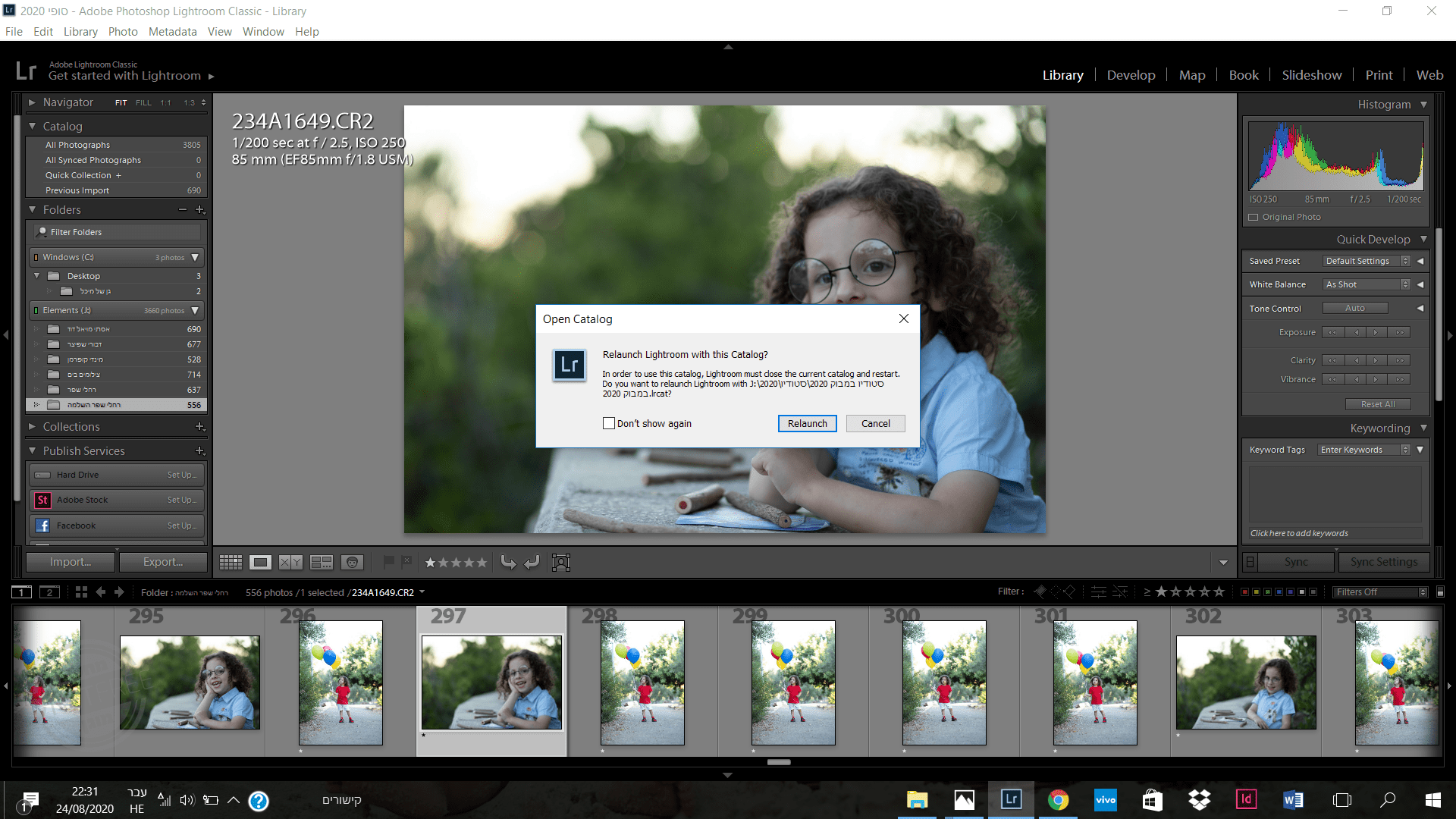This screenshot has width=1456, height=819.
Task: Switch to the Develop module
Action: pos(1131,75)
